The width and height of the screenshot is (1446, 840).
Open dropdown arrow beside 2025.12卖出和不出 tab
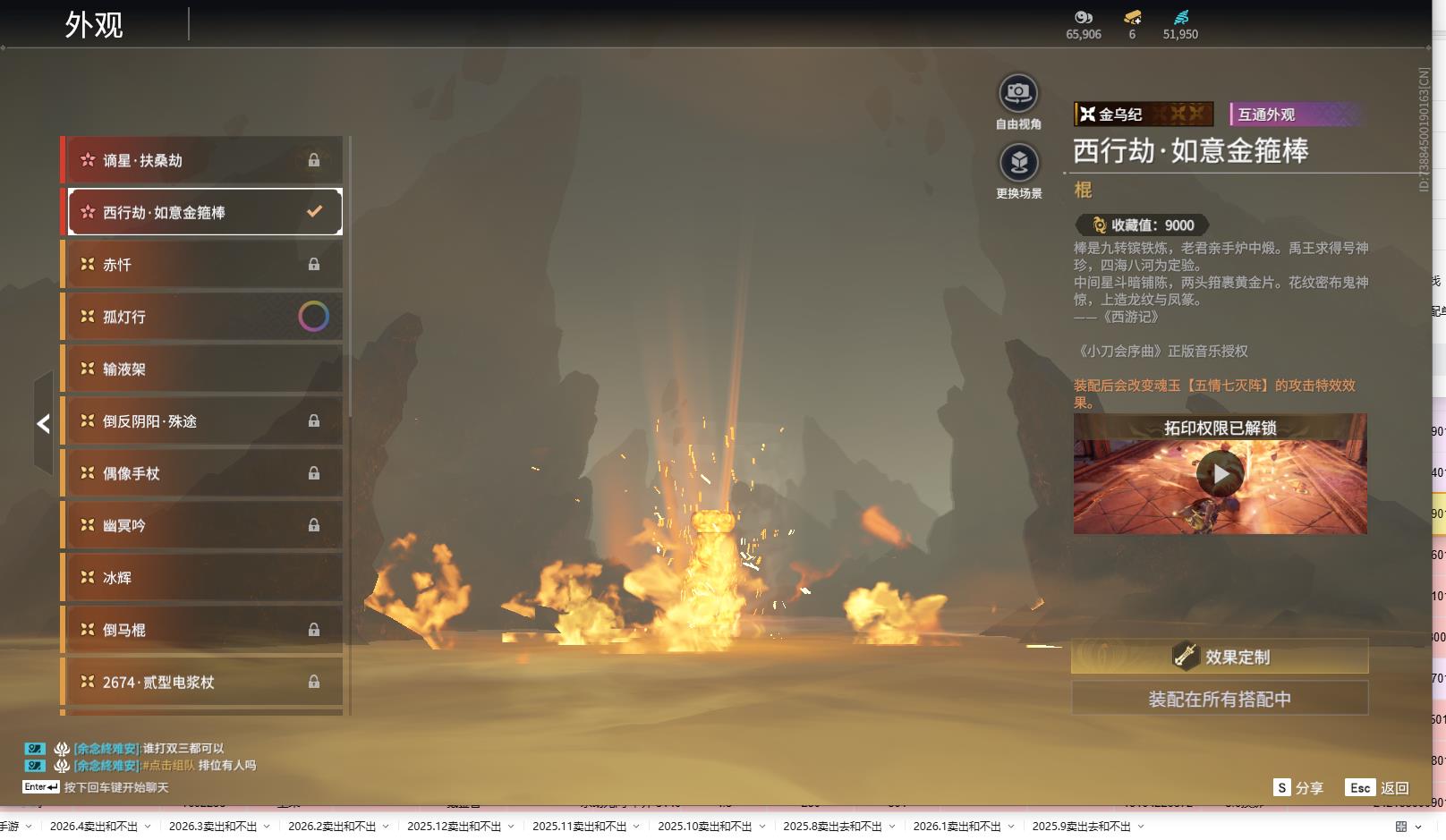(x=511, y=827)
